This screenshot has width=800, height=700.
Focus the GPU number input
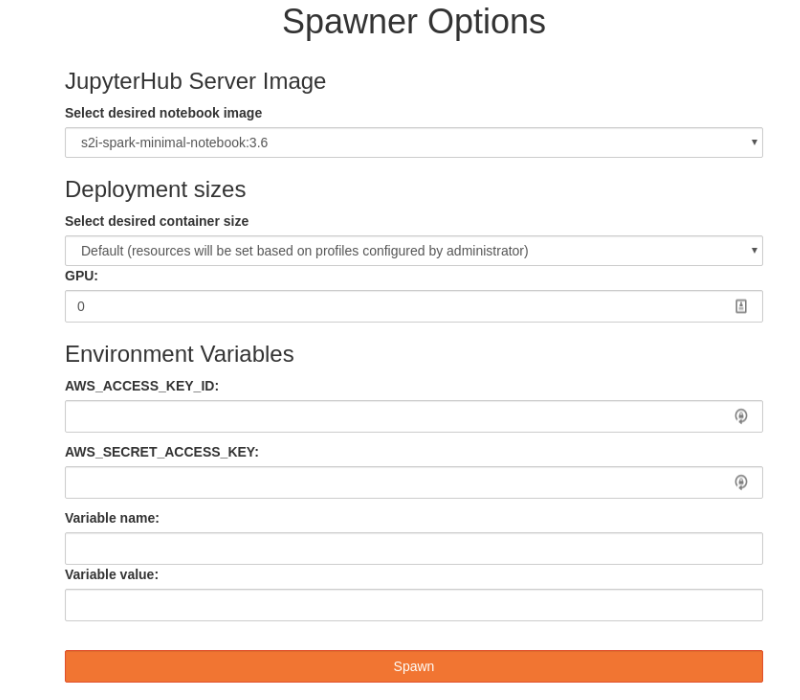[390, 306]
